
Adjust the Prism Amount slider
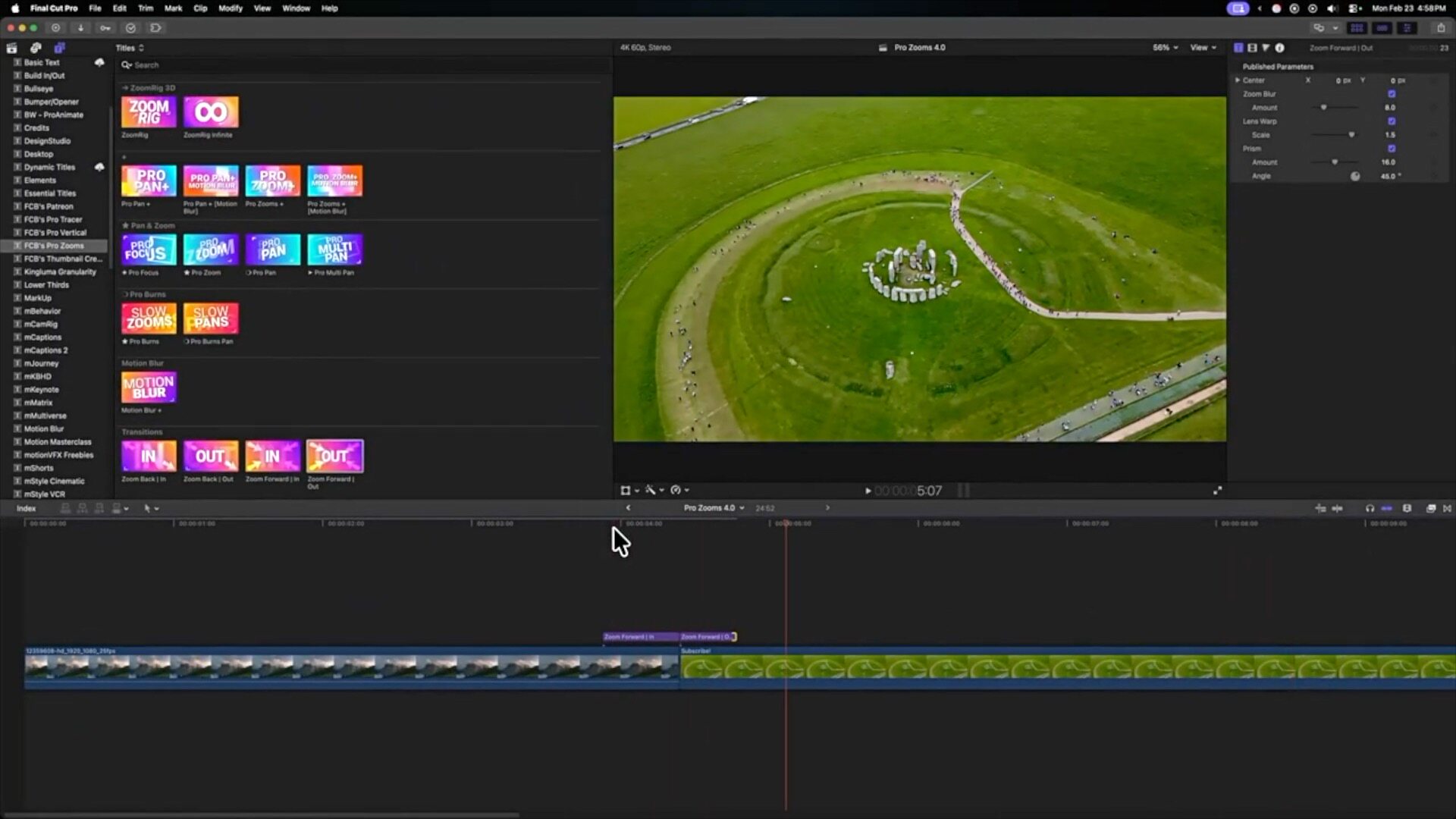point(1335,162)
